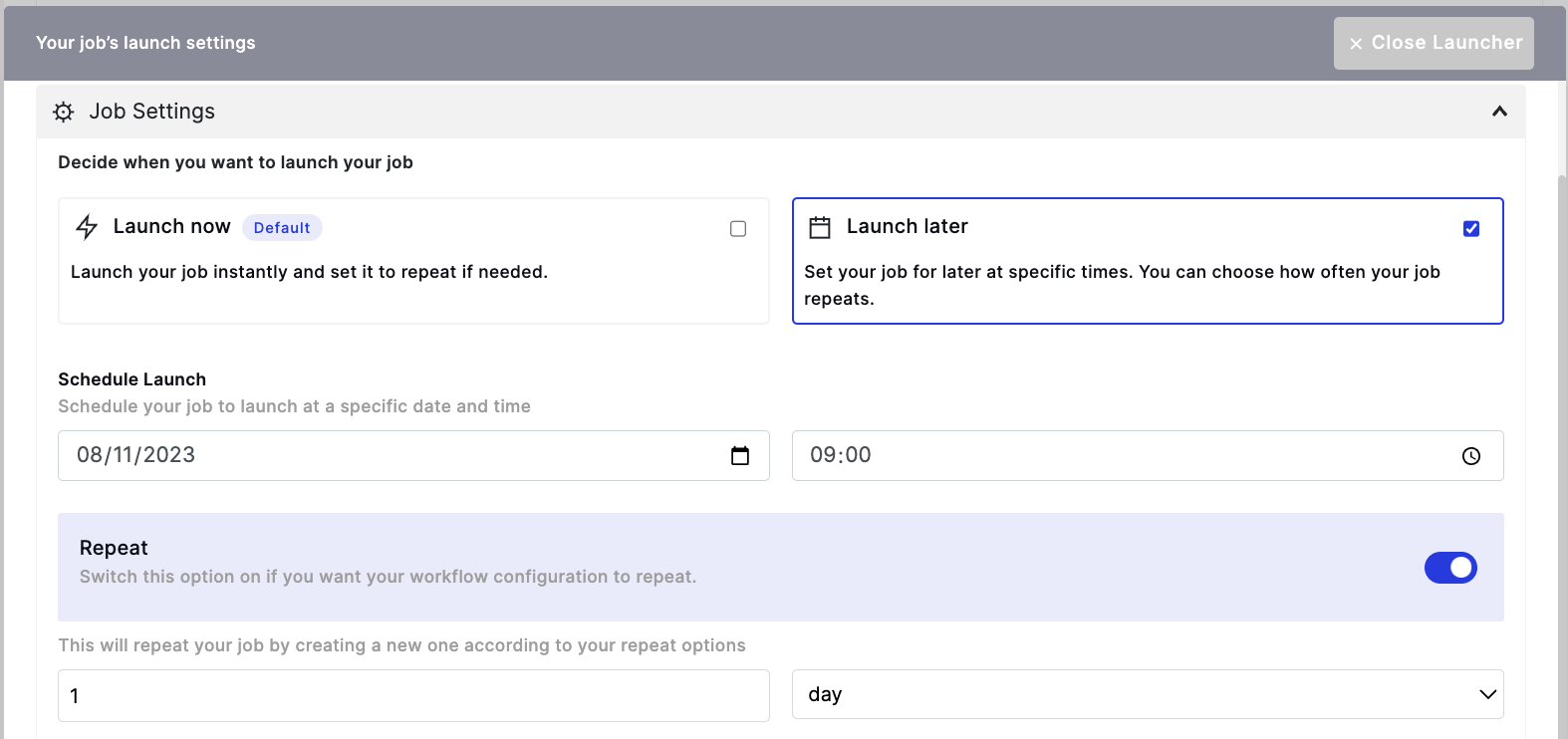This screenshot has width=1568, height=739.
Task: Open the repeat interval unit dropdown showing day
Action: (1148, 694)
